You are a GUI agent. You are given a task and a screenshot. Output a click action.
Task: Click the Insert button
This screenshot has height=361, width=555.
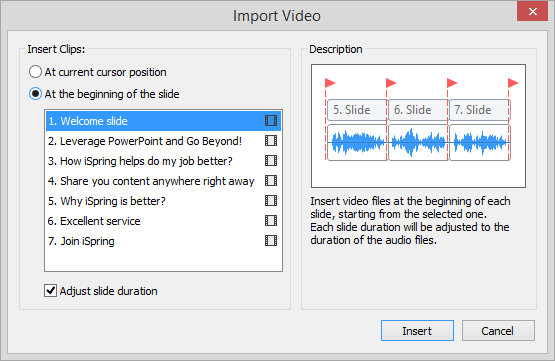(x=417, y=331)
